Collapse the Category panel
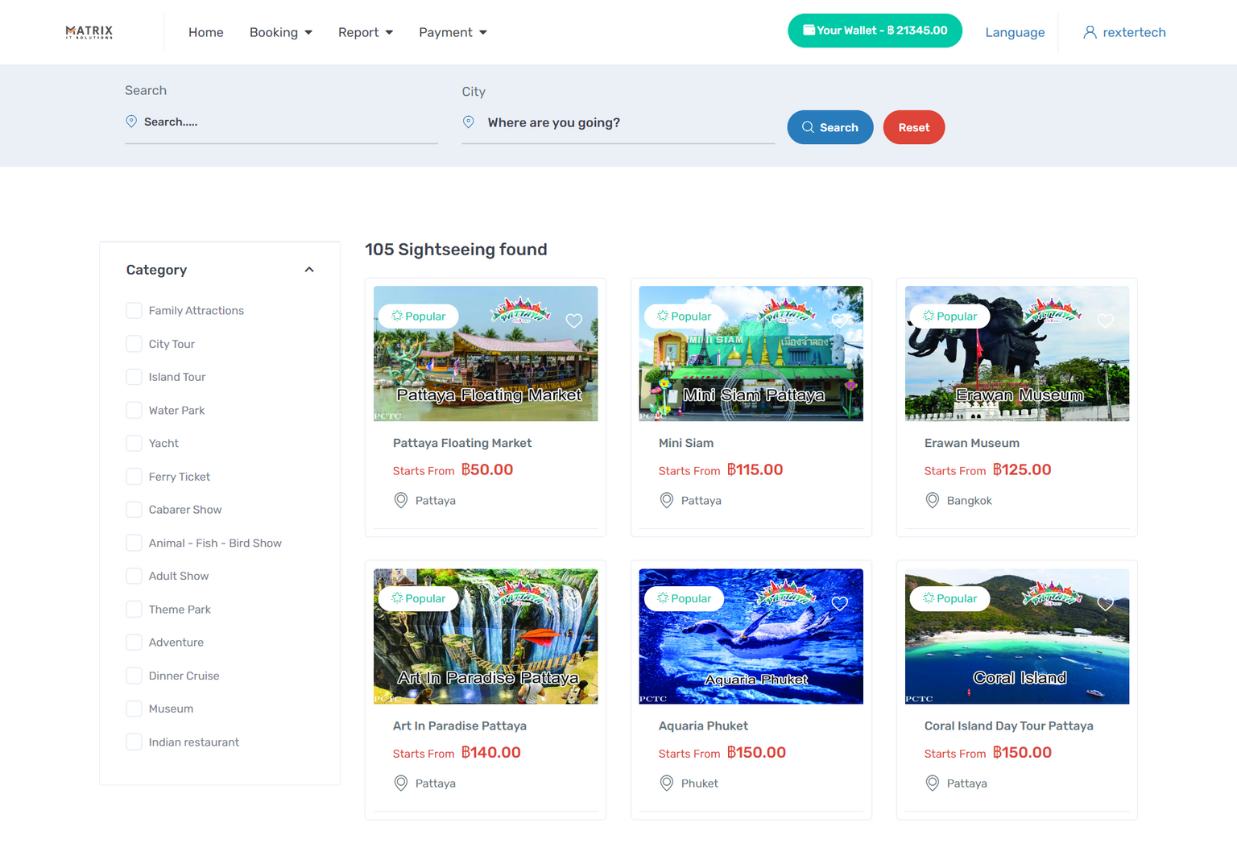The image size is (1237, 841). (309, 268)
